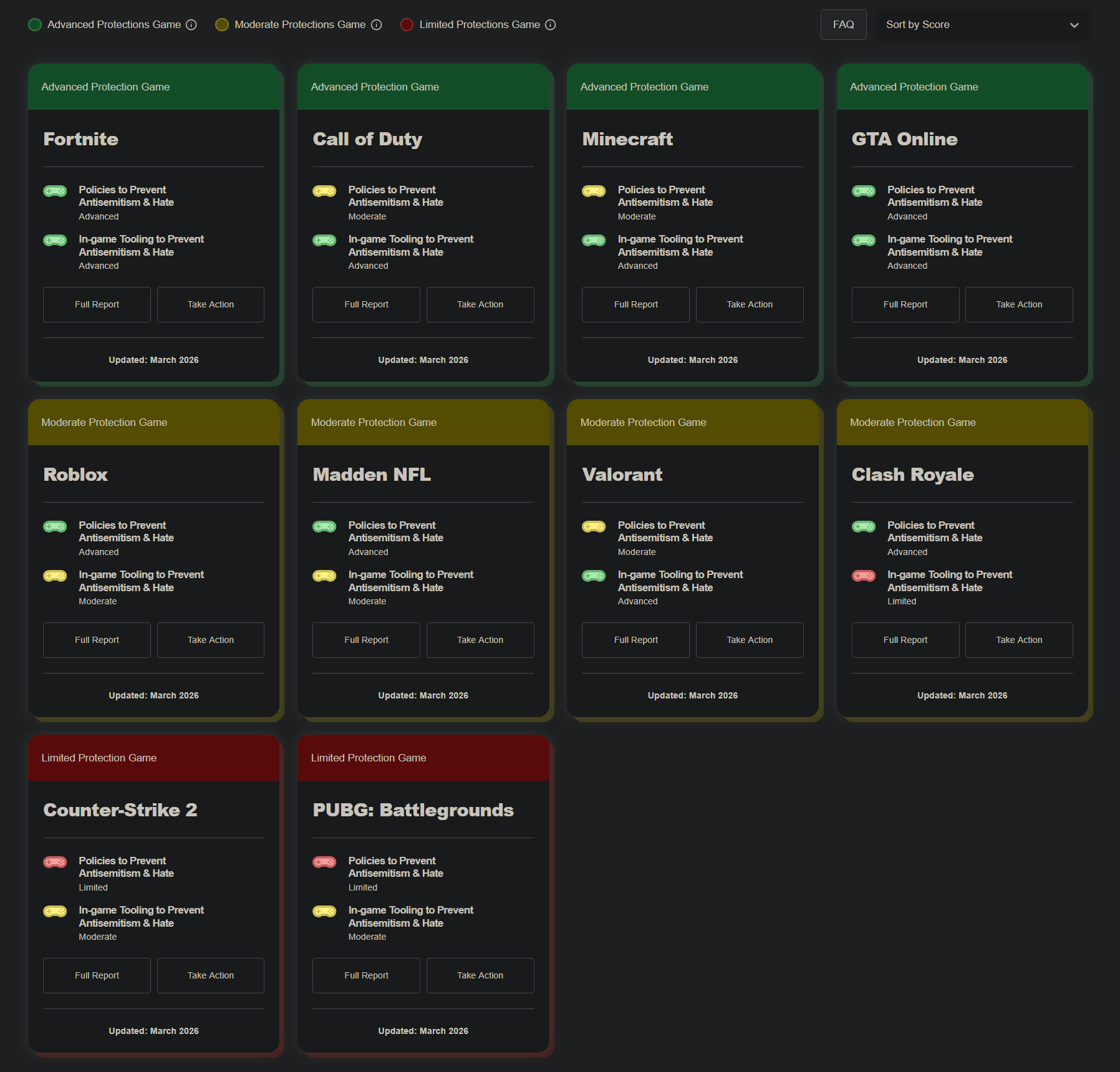This screenshot has height=1072, width=1120.
Task: Click Roblox's Policies green controller icon
Action: click(55, 526)
